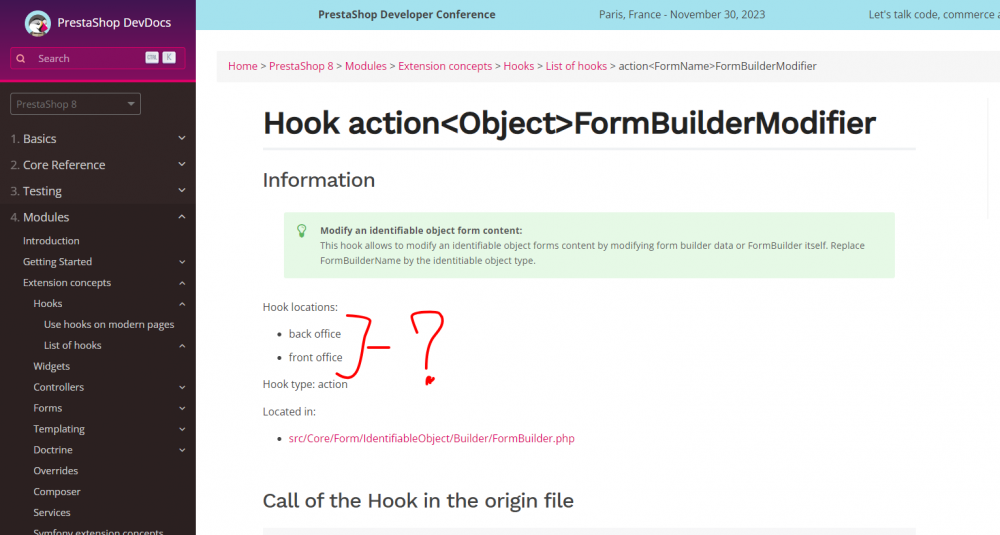Click the List of hooks breadcrumb link
Image resolution: width=1000 pixels, height=535 pixels.
click(x=576, y=66)
